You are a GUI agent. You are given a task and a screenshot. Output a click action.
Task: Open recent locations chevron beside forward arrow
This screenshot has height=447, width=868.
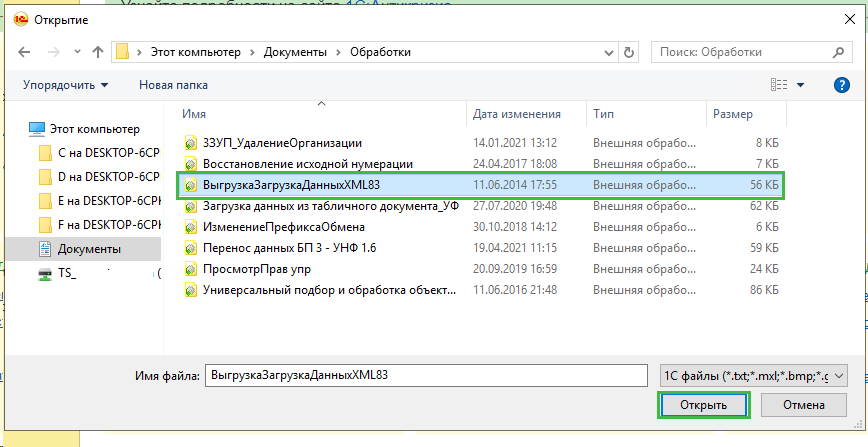click(x=78, y=52)
